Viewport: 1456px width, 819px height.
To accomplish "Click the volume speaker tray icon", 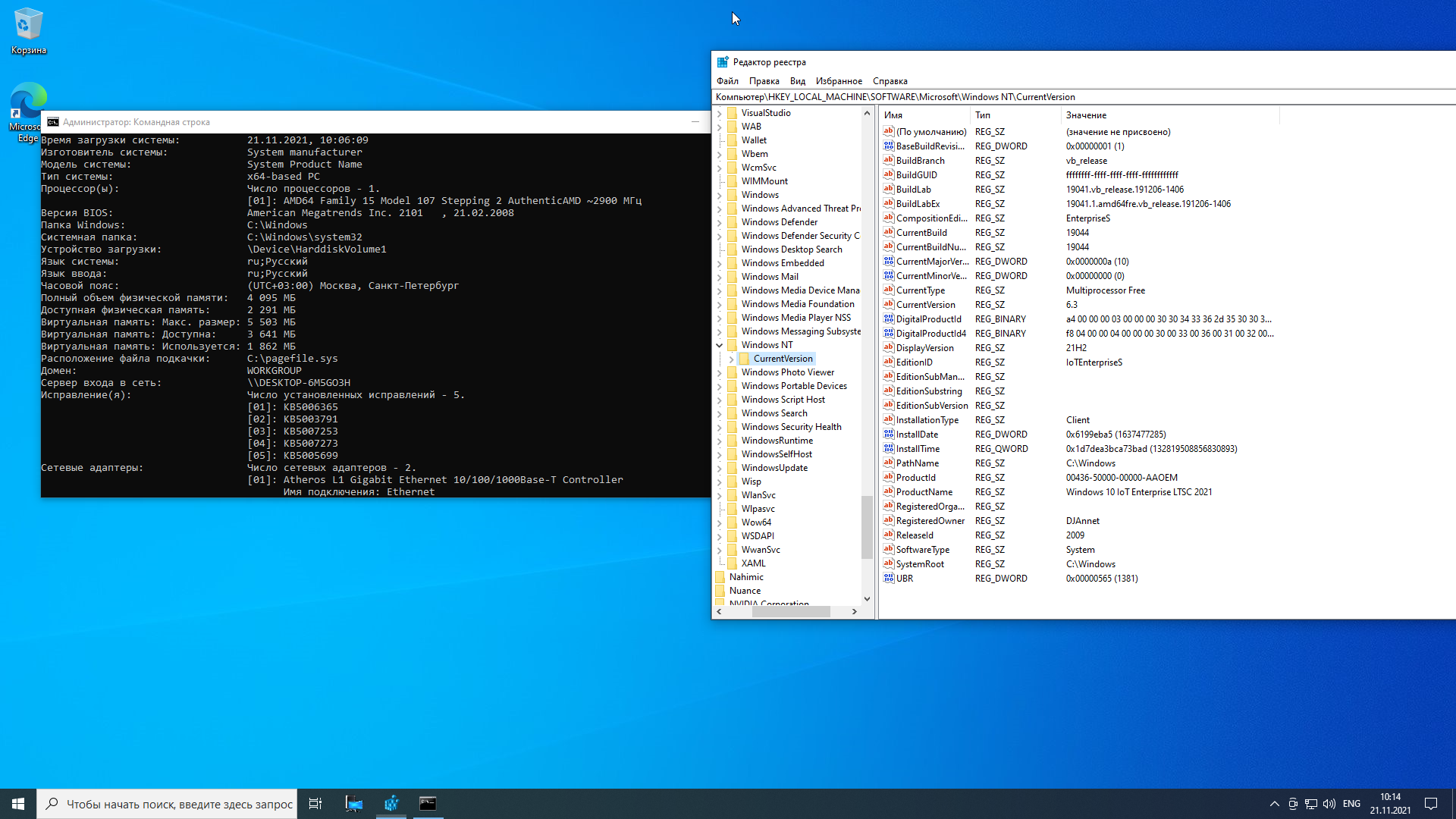I will coord(1329,804).
